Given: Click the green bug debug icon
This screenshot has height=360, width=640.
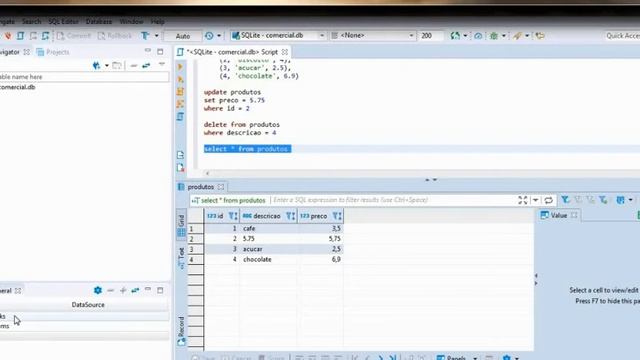Looking at the screenshot, I should [494, 36].
